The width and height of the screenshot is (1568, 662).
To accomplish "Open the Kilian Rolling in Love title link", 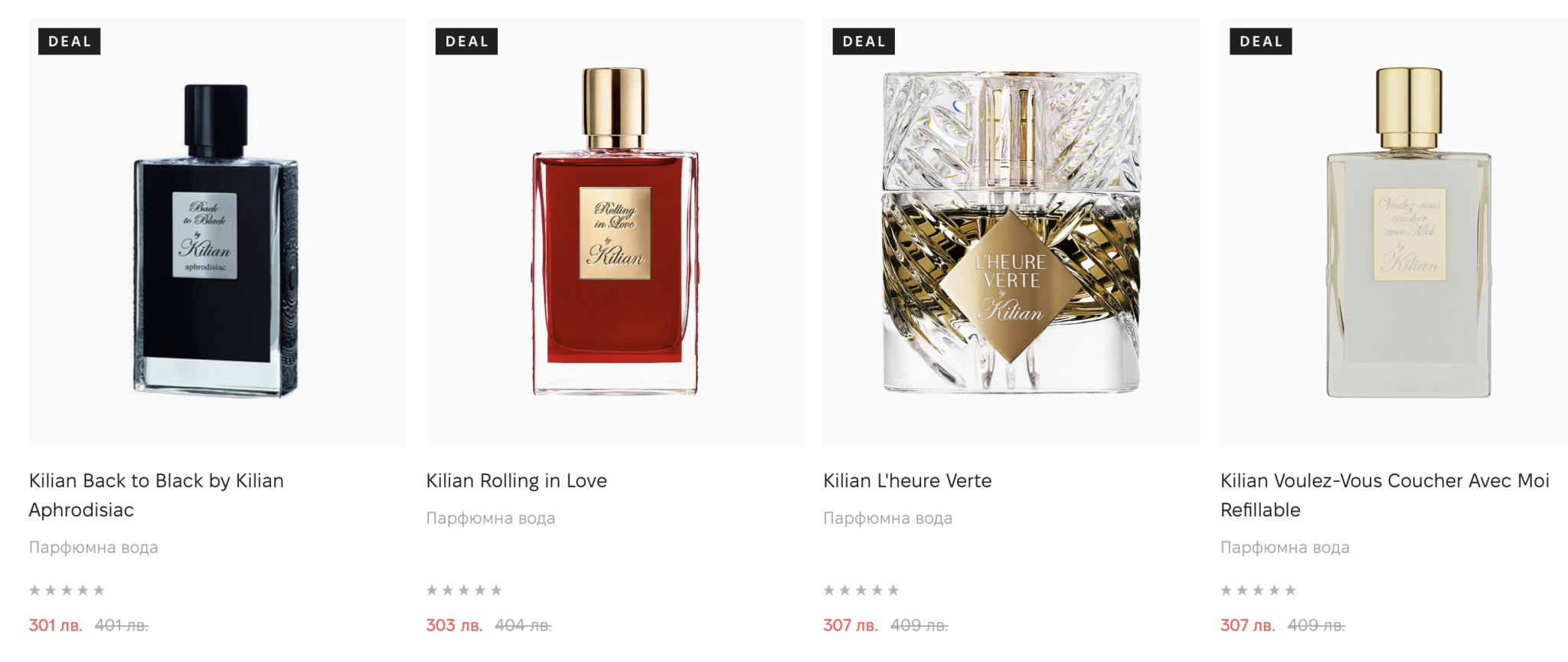I will [517, 480].
